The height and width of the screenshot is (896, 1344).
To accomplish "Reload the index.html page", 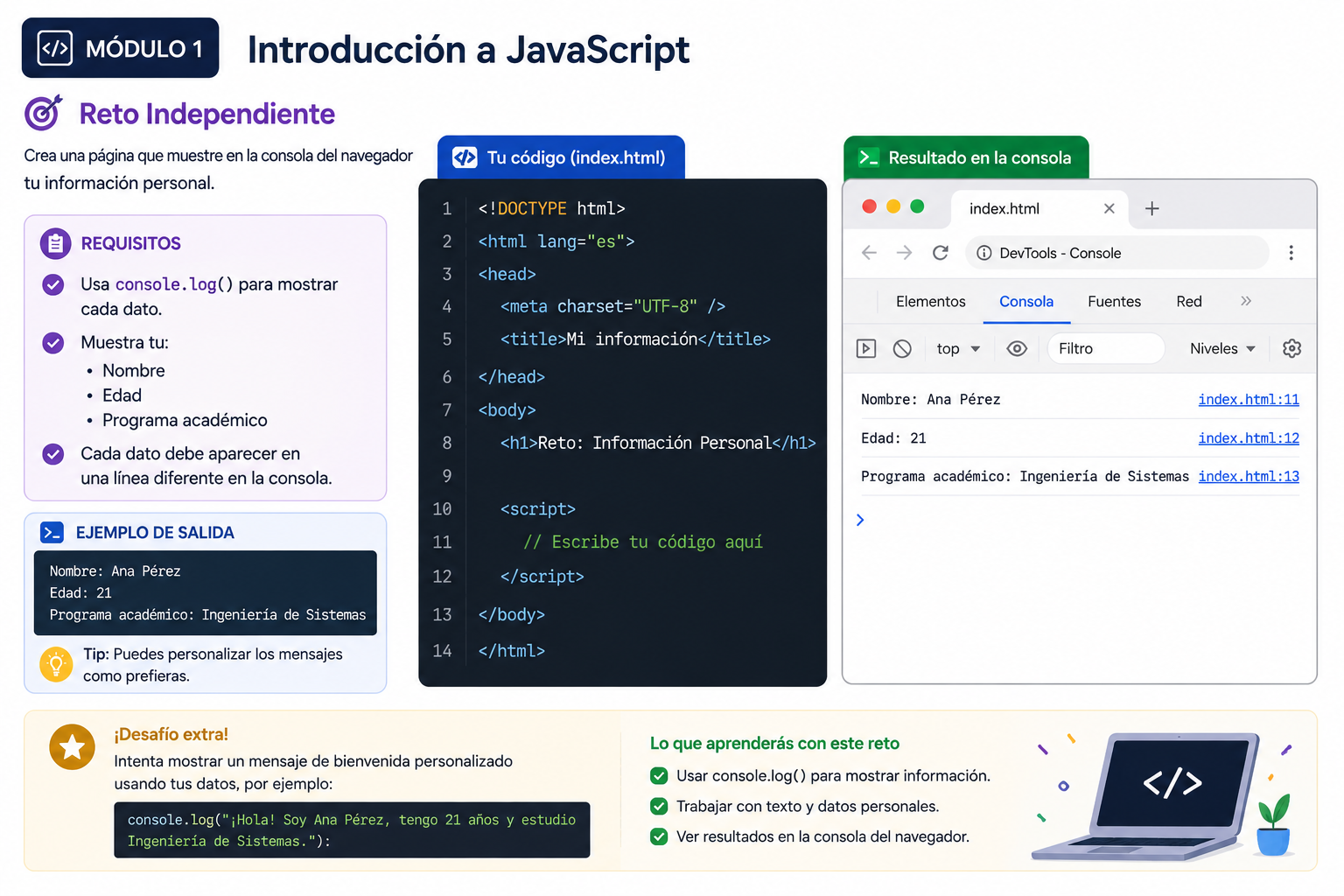I will [941, 253].
